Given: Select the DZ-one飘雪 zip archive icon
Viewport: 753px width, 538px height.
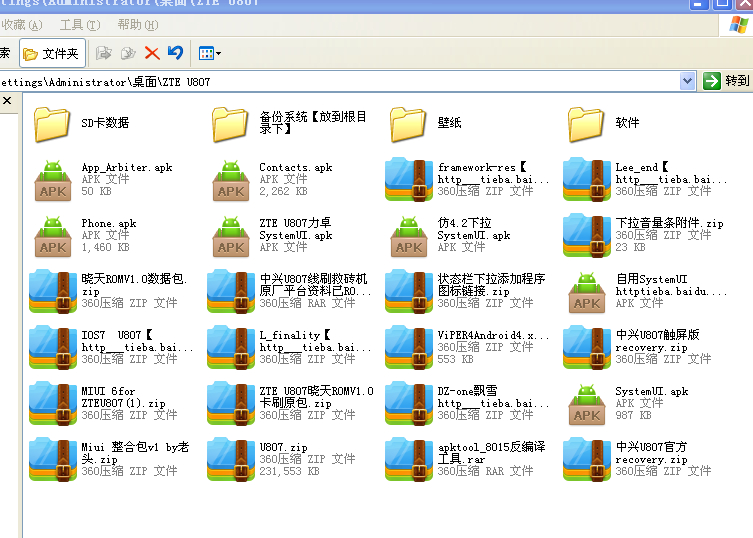Looking at the screenshot, I should (409, 404).
